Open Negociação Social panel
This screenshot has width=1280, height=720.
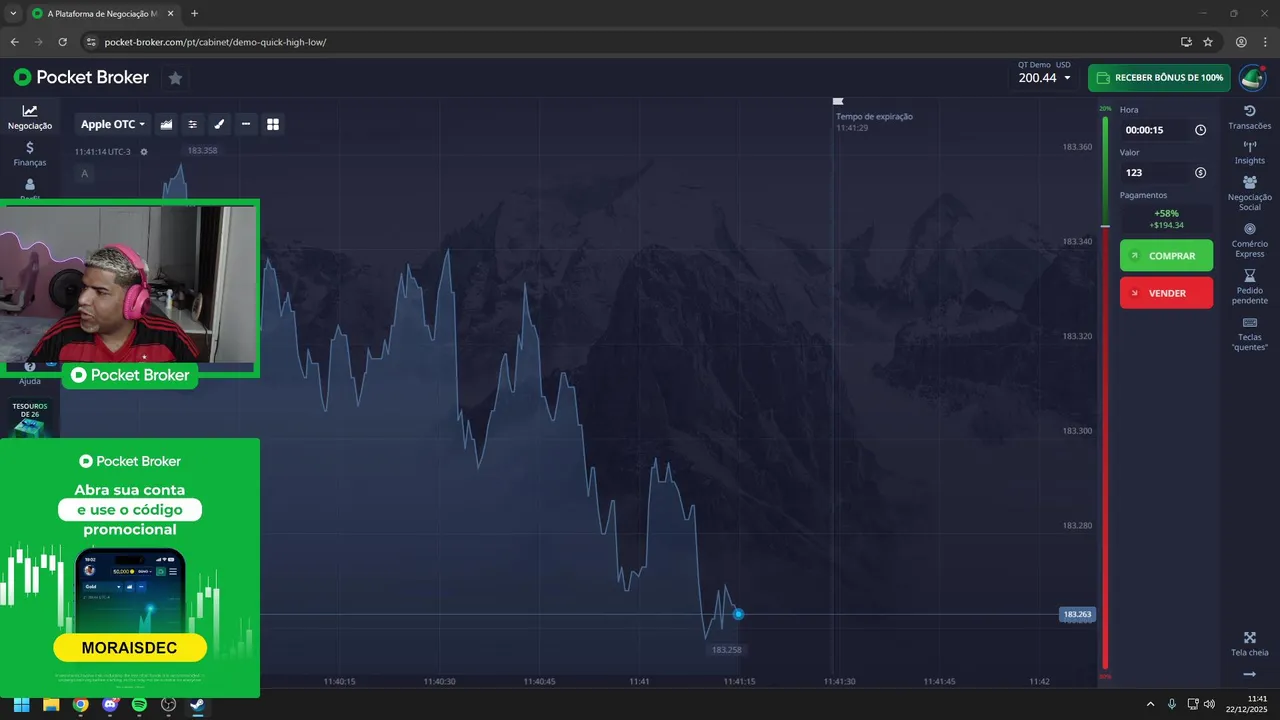click(x=1249, y=193)
